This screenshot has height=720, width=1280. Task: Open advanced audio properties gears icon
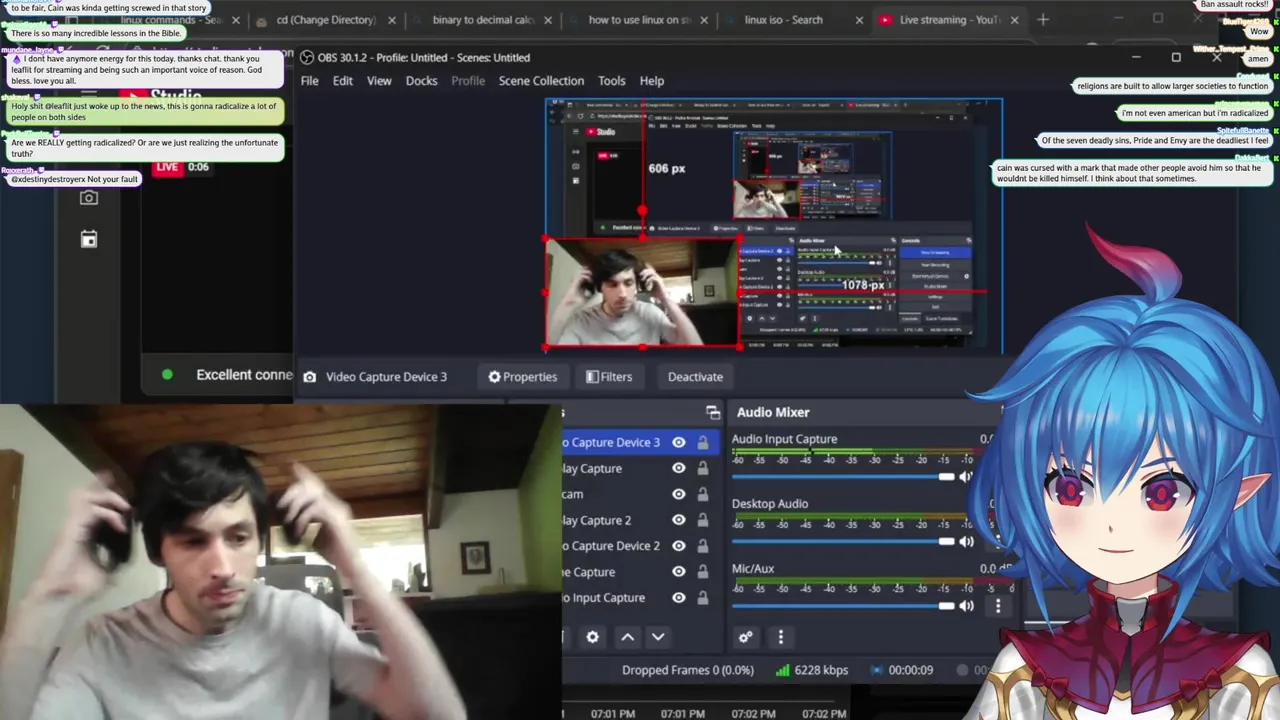745,637
